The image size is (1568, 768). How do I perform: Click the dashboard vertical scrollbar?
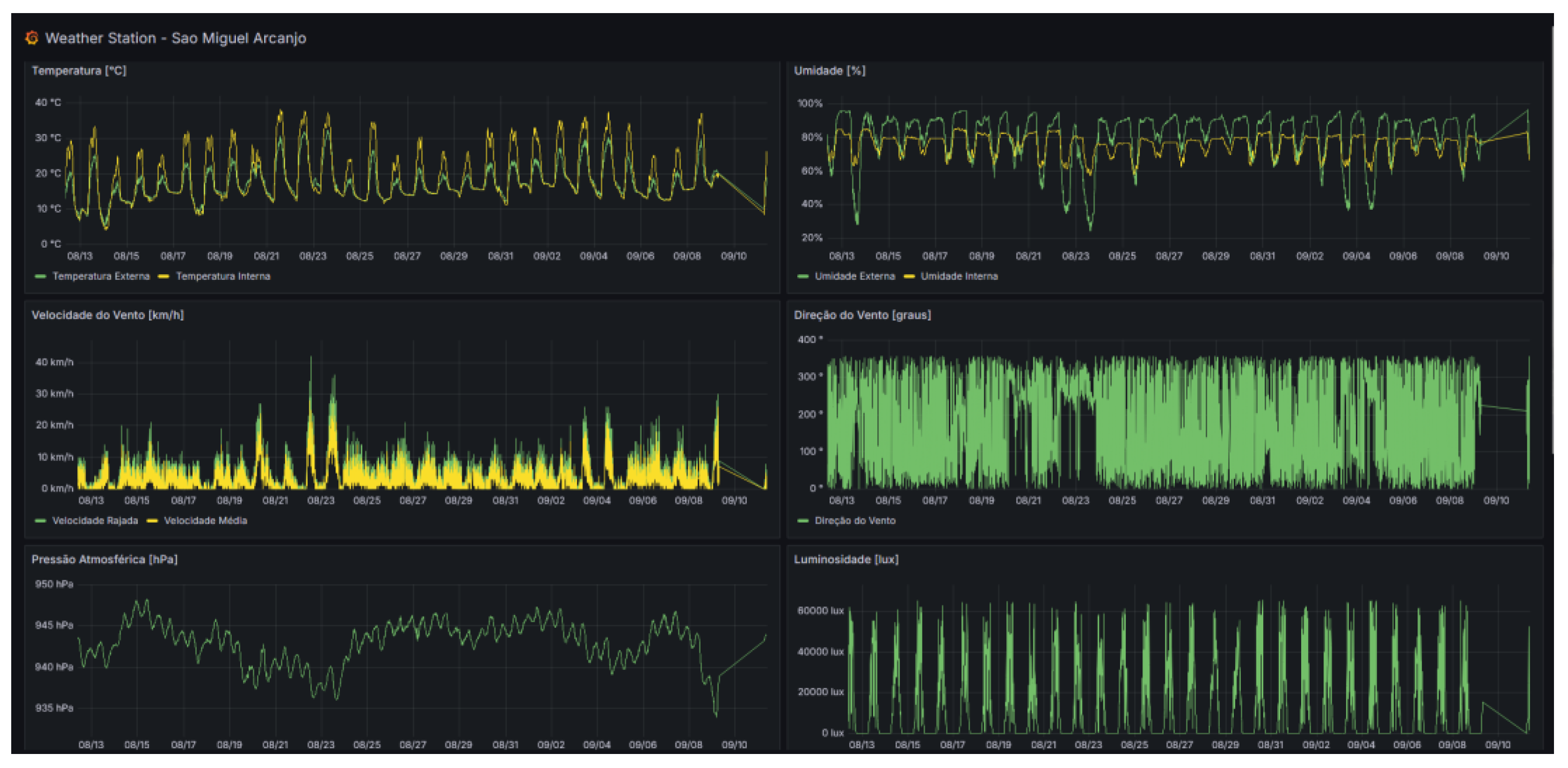point(1553,241)
